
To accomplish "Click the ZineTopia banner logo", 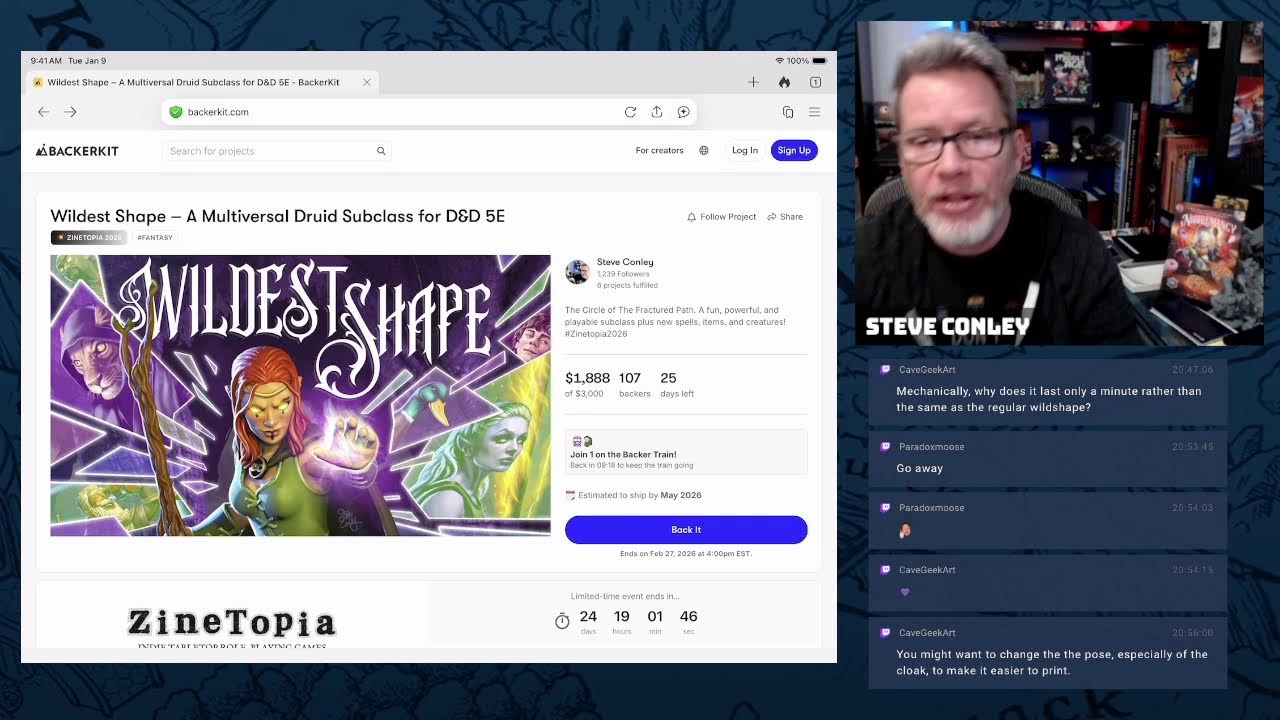I will (x=232, y=624).
